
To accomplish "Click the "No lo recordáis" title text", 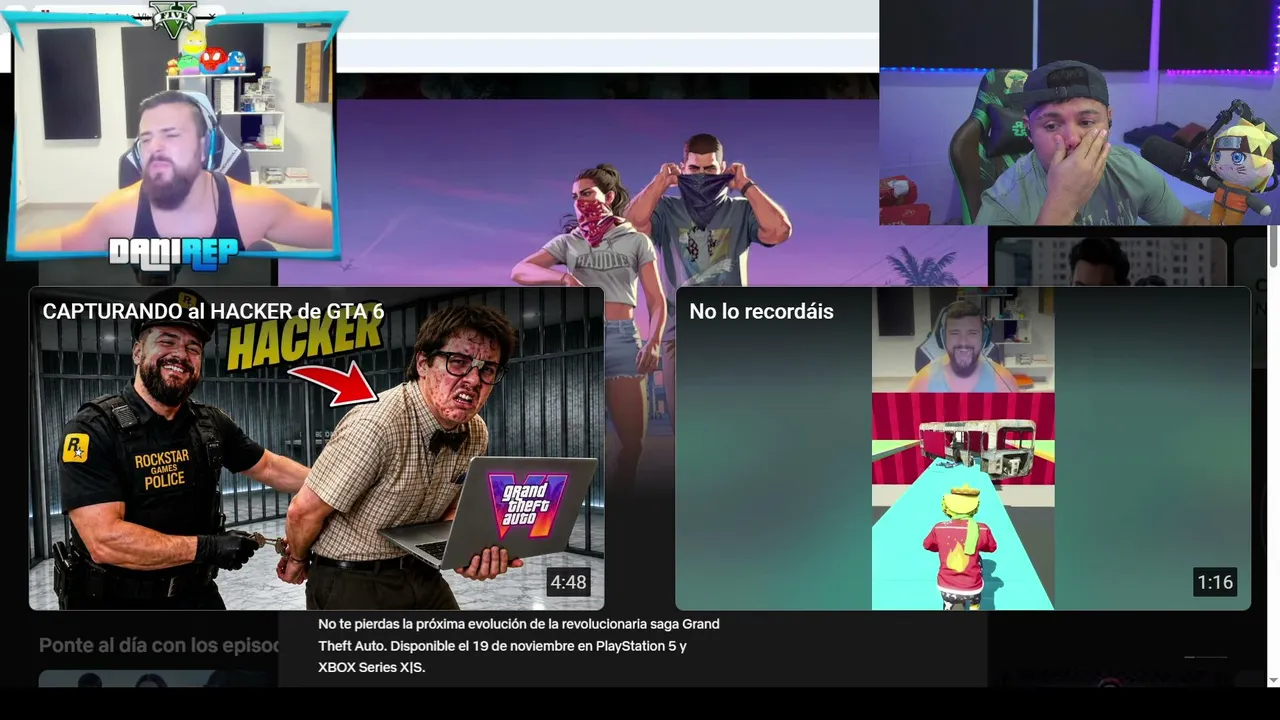I will (x=761, y=311).
